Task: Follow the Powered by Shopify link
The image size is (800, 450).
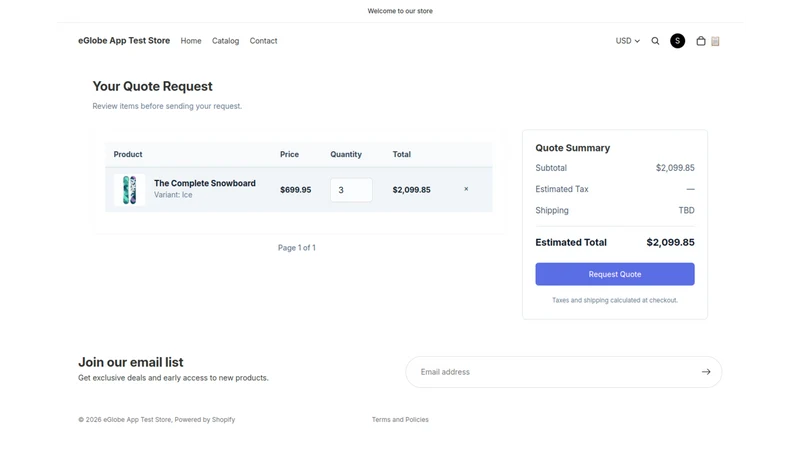Action: pyautogui.click(x=205, y=419)
